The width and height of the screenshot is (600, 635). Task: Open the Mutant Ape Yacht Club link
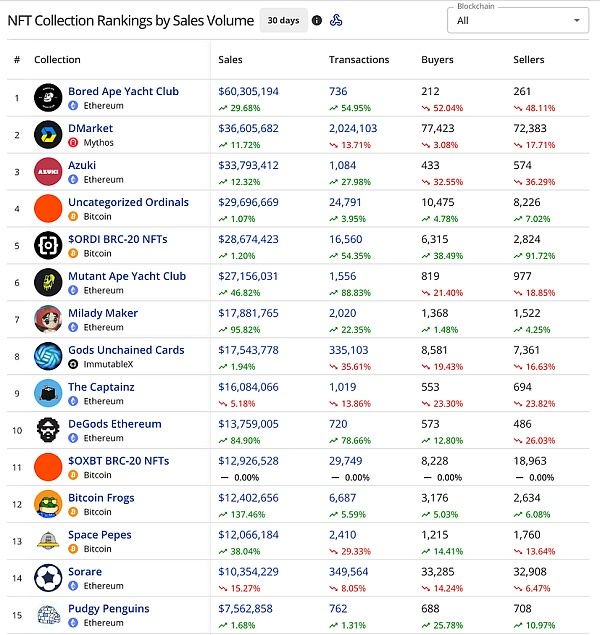[x=127, y=276]
